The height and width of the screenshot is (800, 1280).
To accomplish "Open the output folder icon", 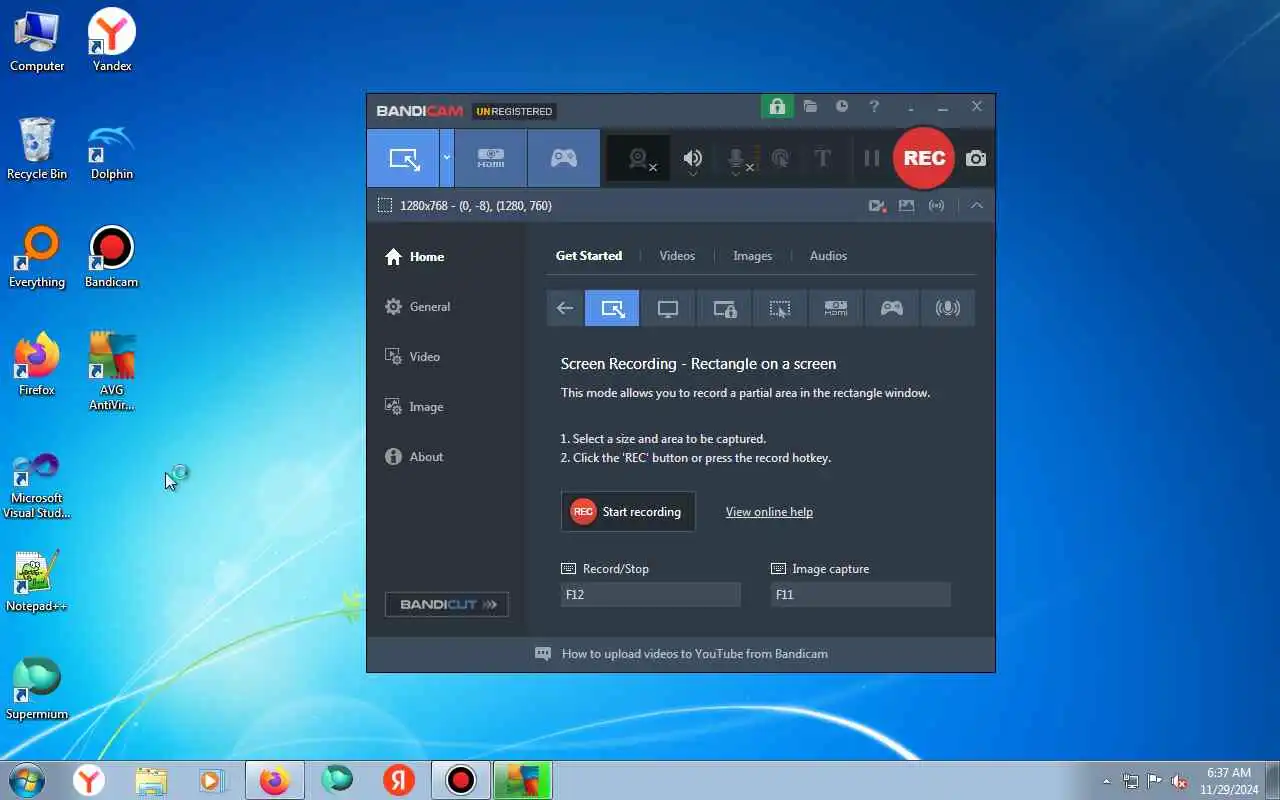I will tap(810, 106).
